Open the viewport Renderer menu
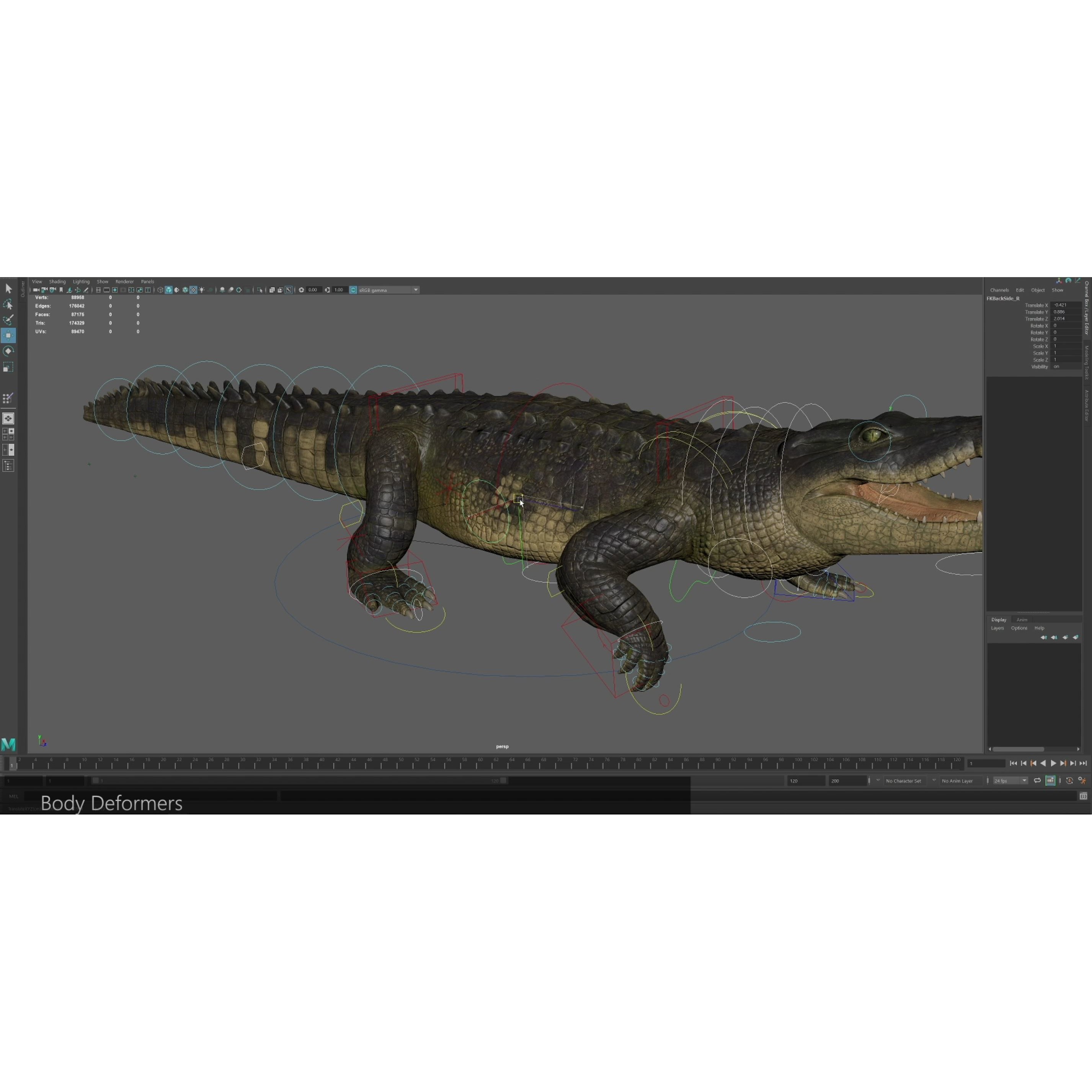1092x1092 pixels. point(124,281)
